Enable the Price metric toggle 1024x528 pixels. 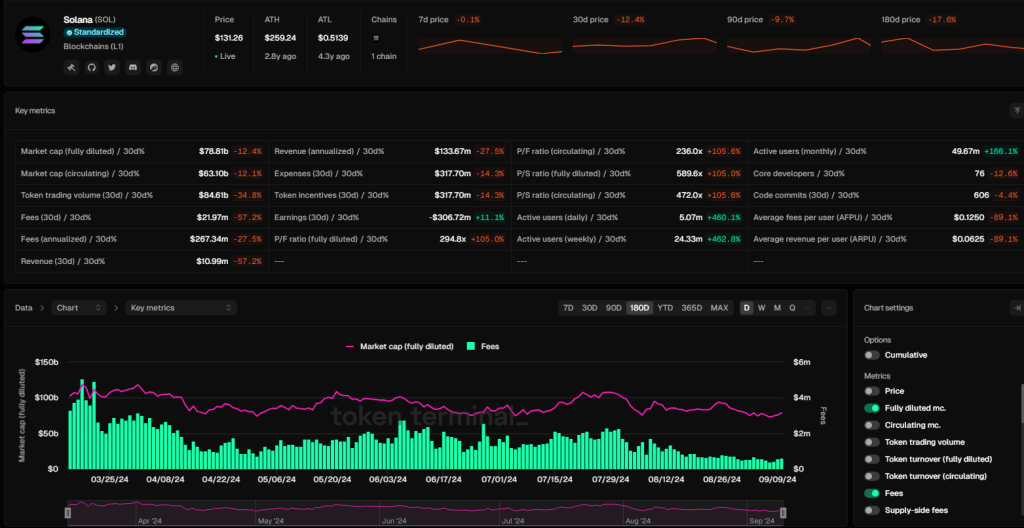pos(873,391)
